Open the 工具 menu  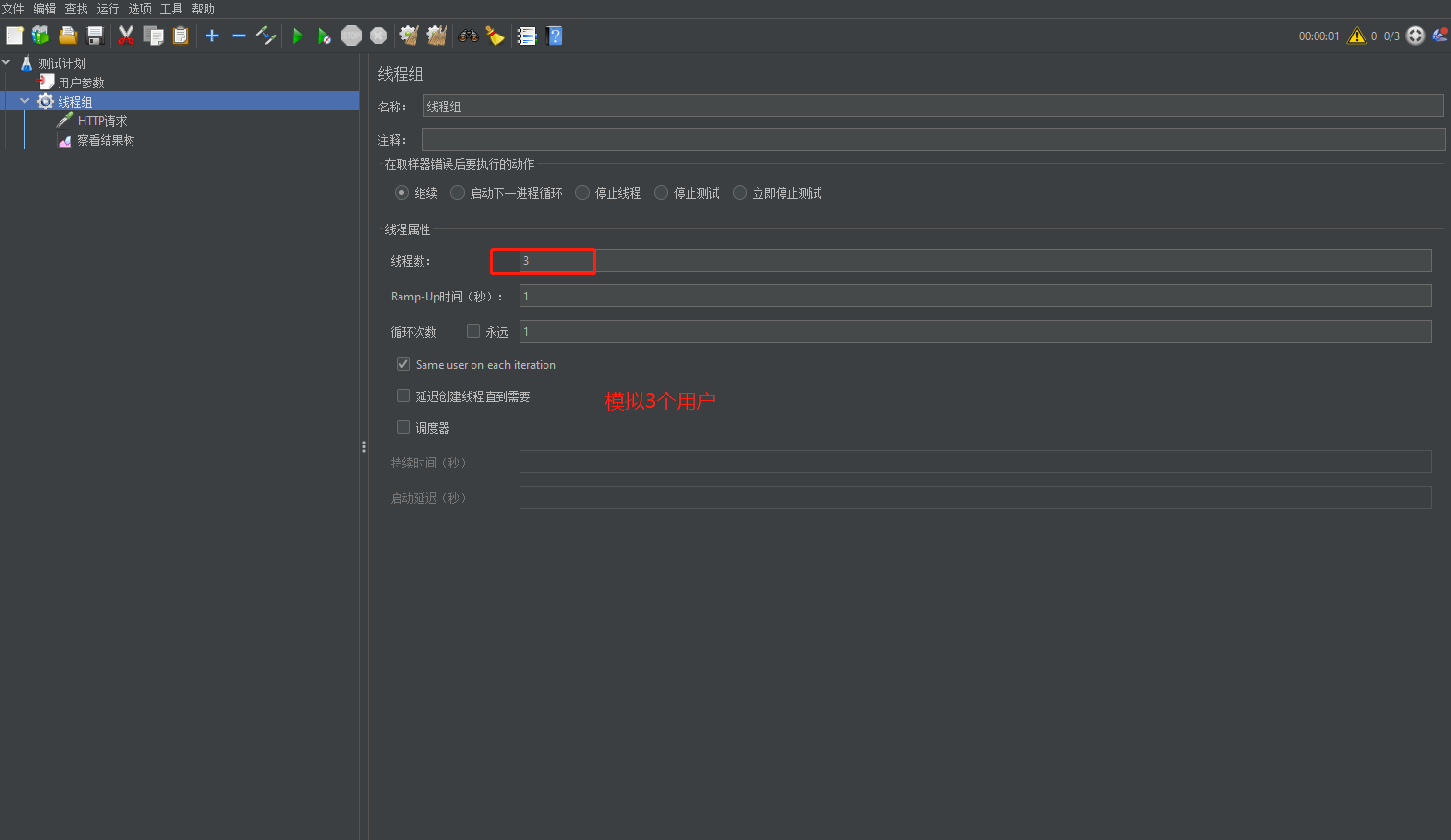[172, 9]
